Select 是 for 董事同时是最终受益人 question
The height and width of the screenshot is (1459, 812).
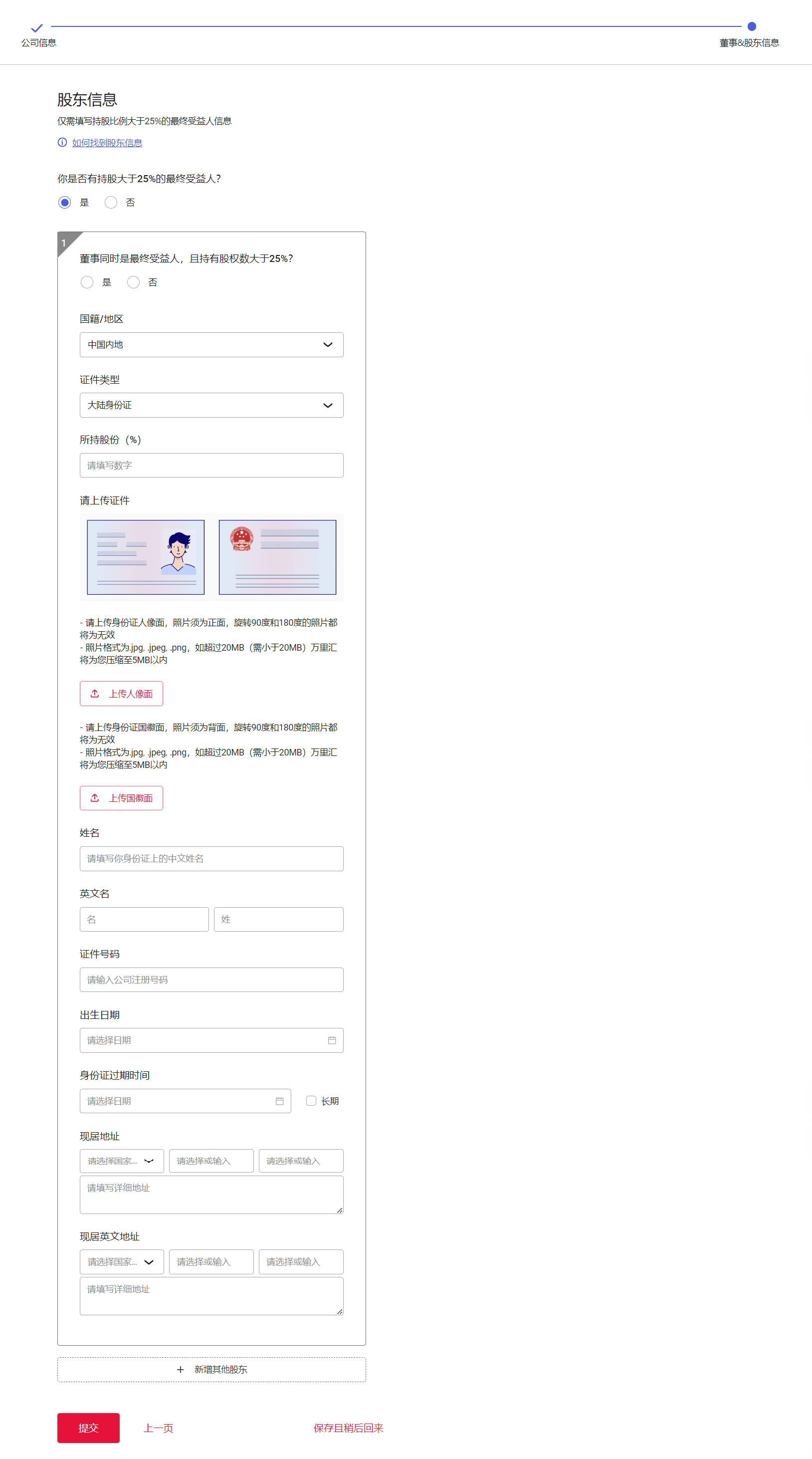[87, 282]
